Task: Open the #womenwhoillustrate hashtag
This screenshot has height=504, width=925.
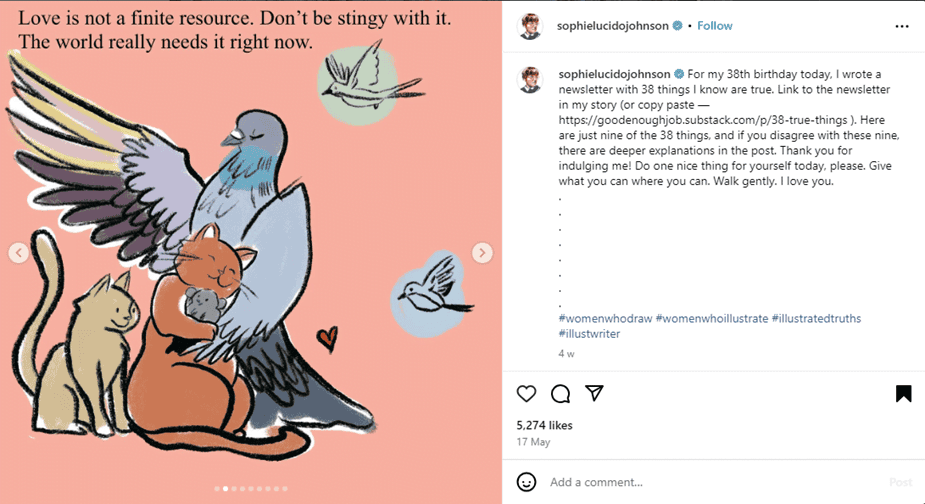Action: pyautogui.click(x=711, y=319)
